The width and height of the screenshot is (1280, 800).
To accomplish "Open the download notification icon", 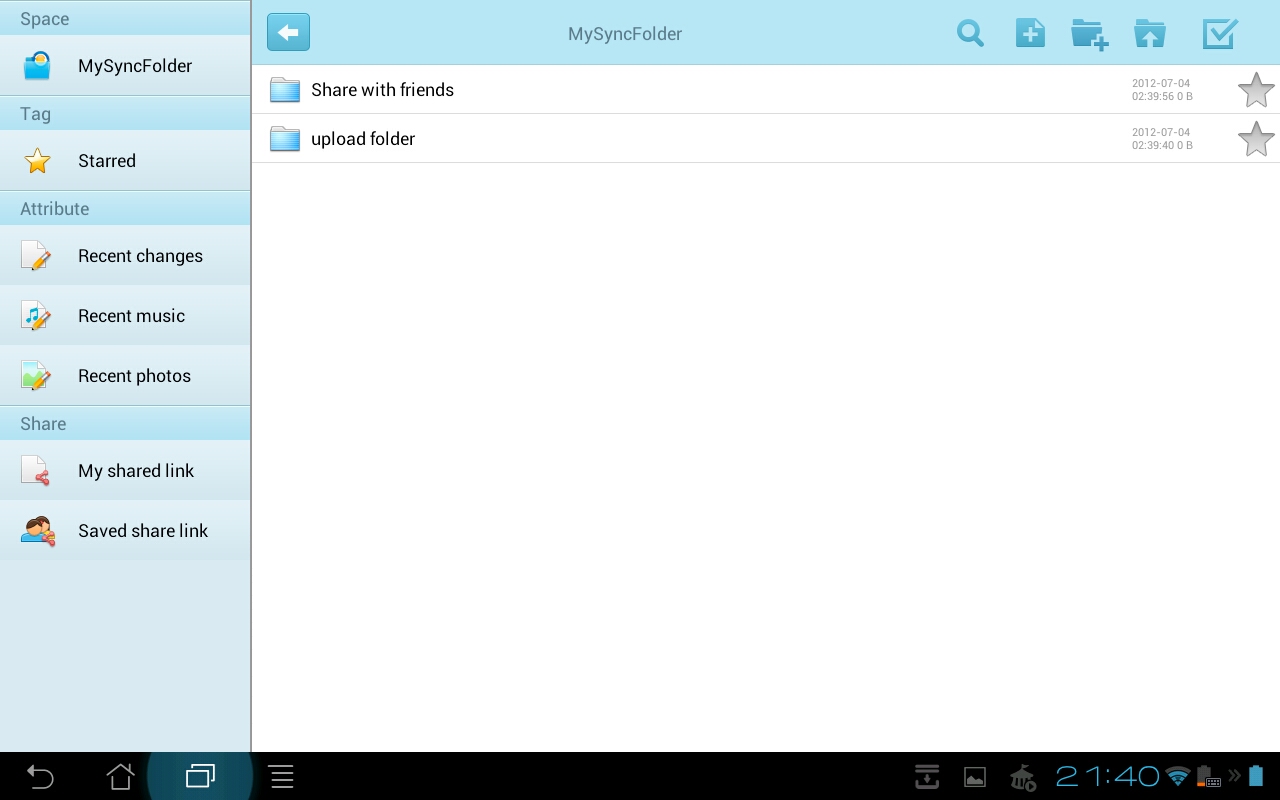I will (x=927, y=776).
